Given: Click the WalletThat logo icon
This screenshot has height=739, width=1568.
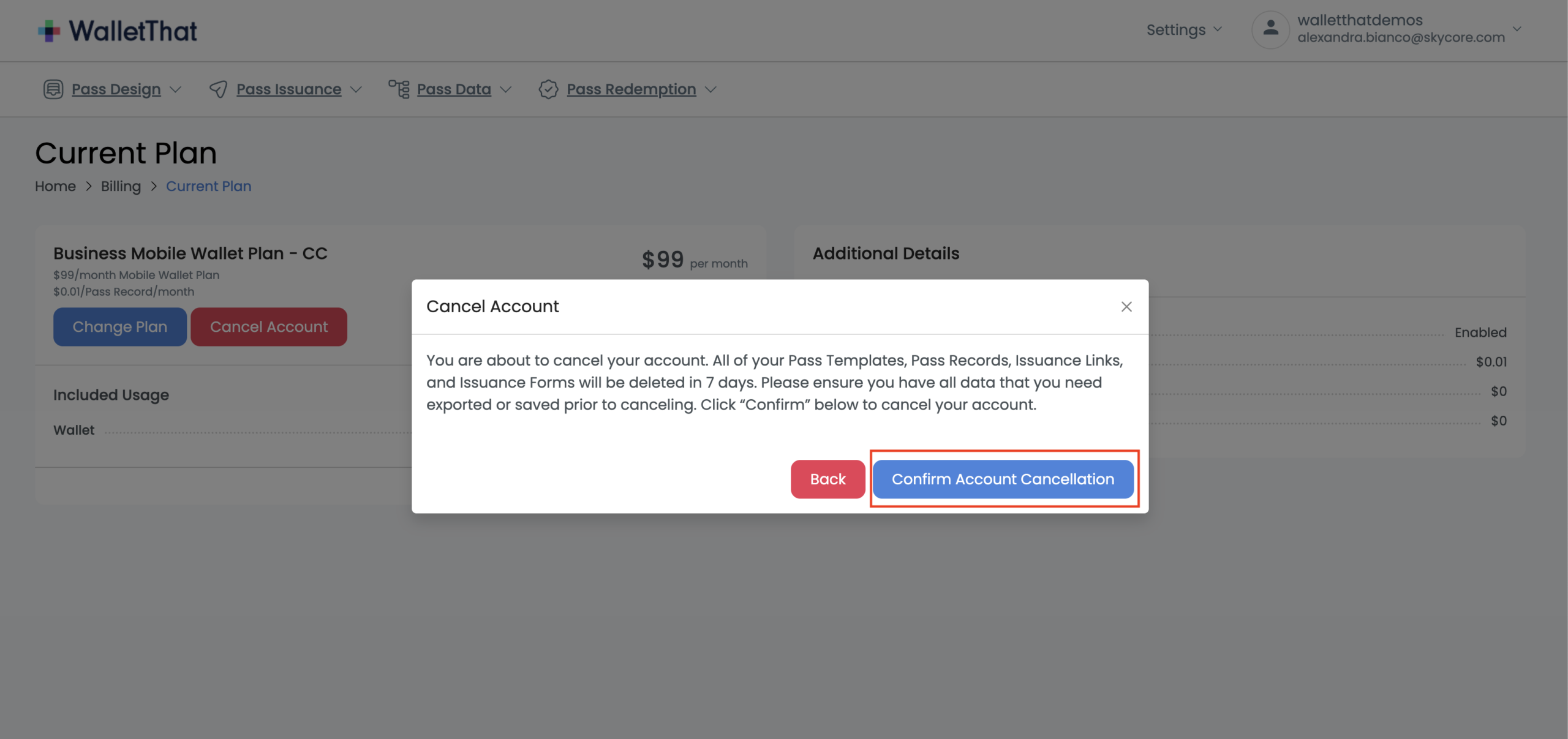Looking at the screenshot, I should [50, 29].
